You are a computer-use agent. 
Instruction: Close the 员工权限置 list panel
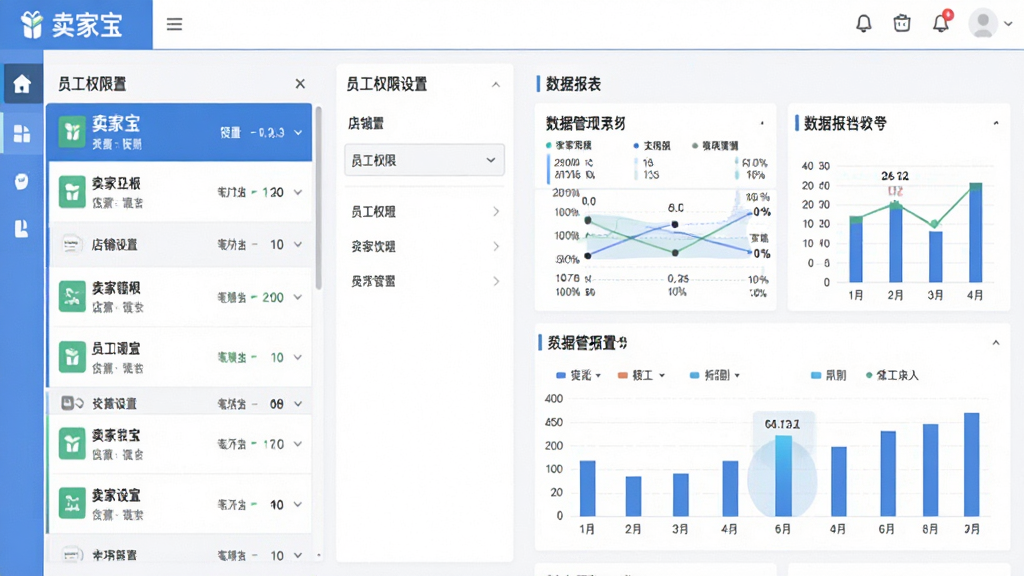coord(300,84)
